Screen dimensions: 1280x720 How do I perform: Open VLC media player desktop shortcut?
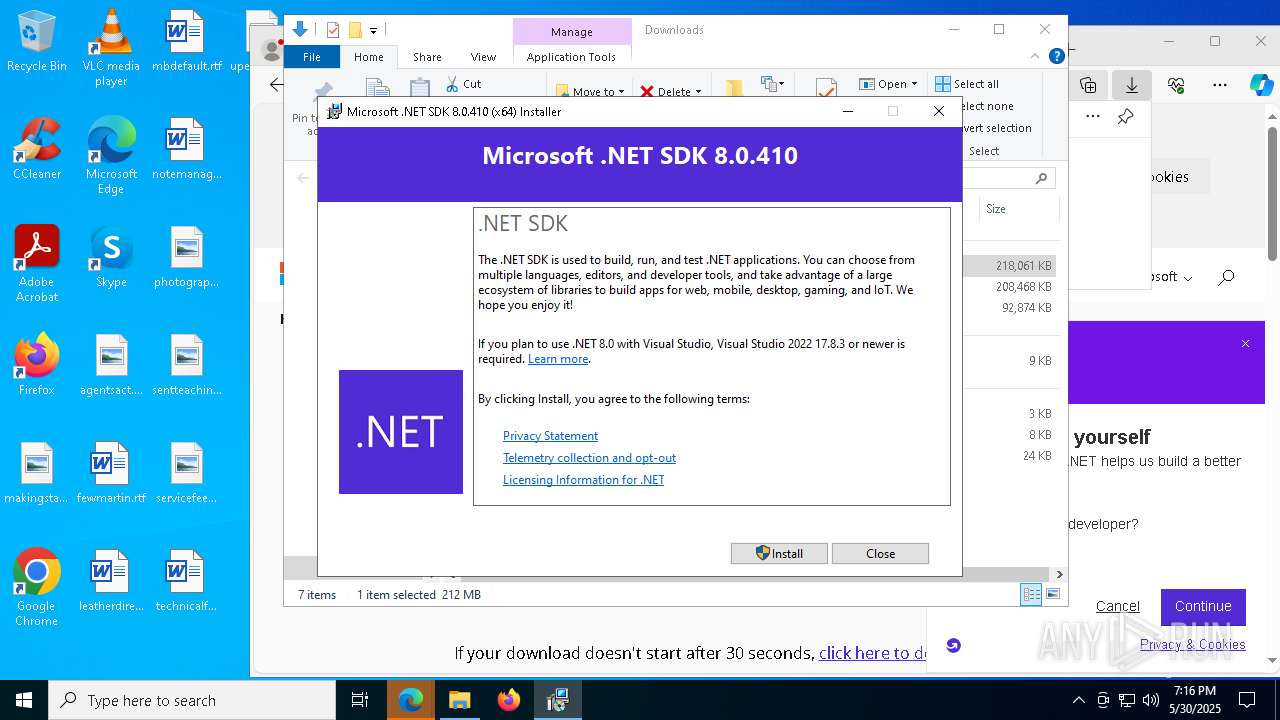(x=111, y=47)
